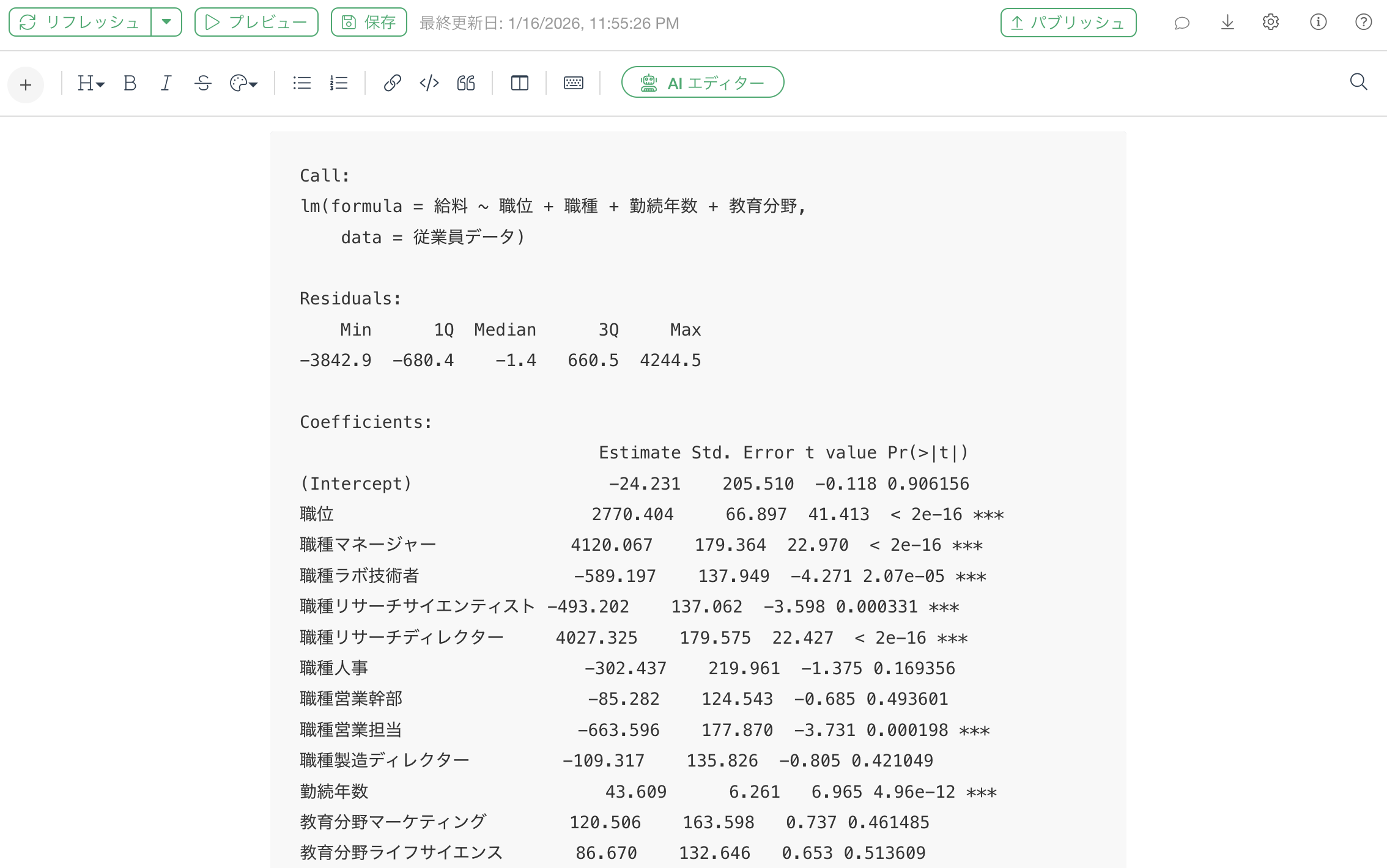Click the plus add-content button

click(26, 84)
